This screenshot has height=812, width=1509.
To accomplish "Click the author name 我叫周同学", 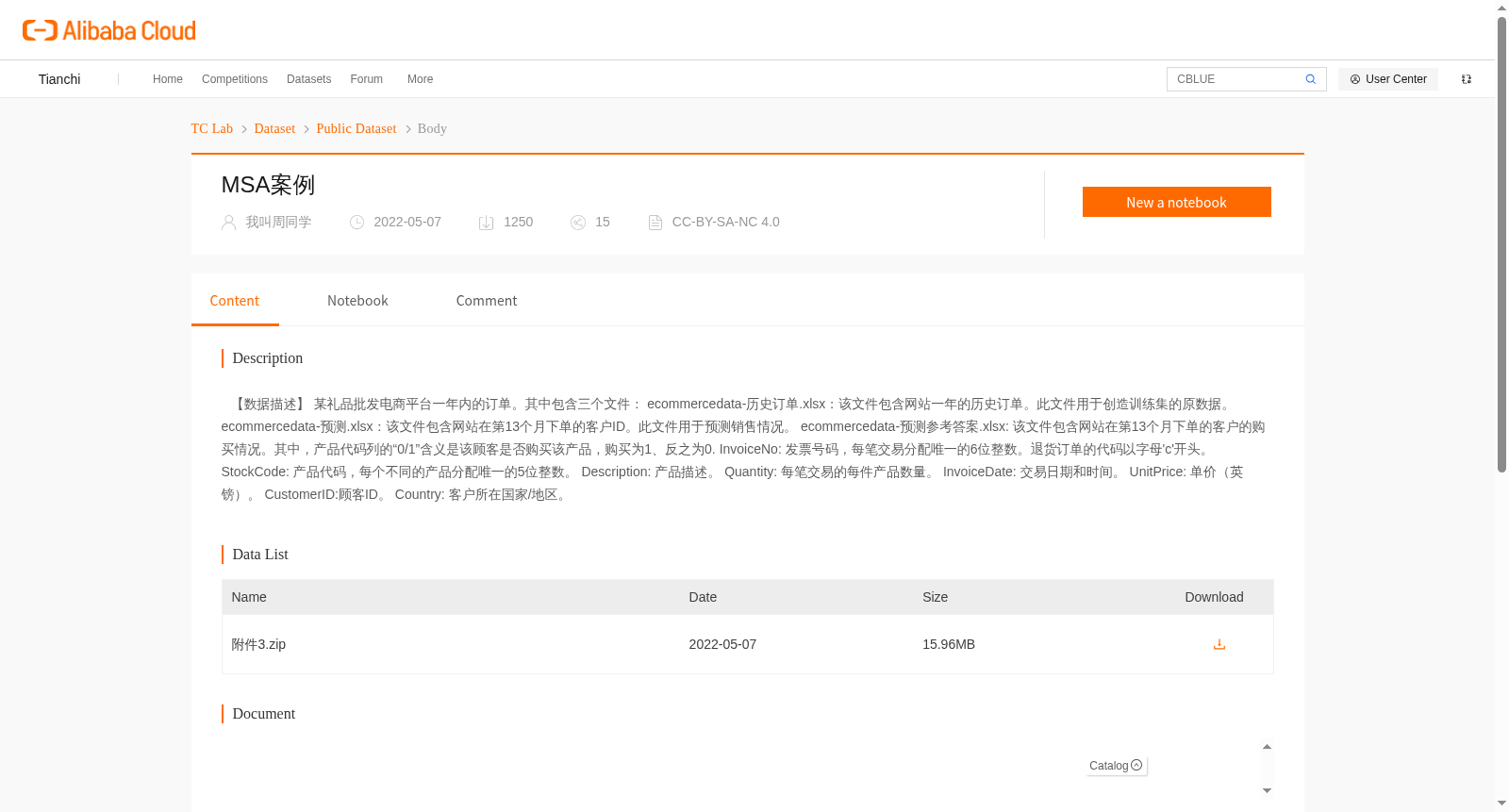I will pyautogui.click(x=278, y=223).
